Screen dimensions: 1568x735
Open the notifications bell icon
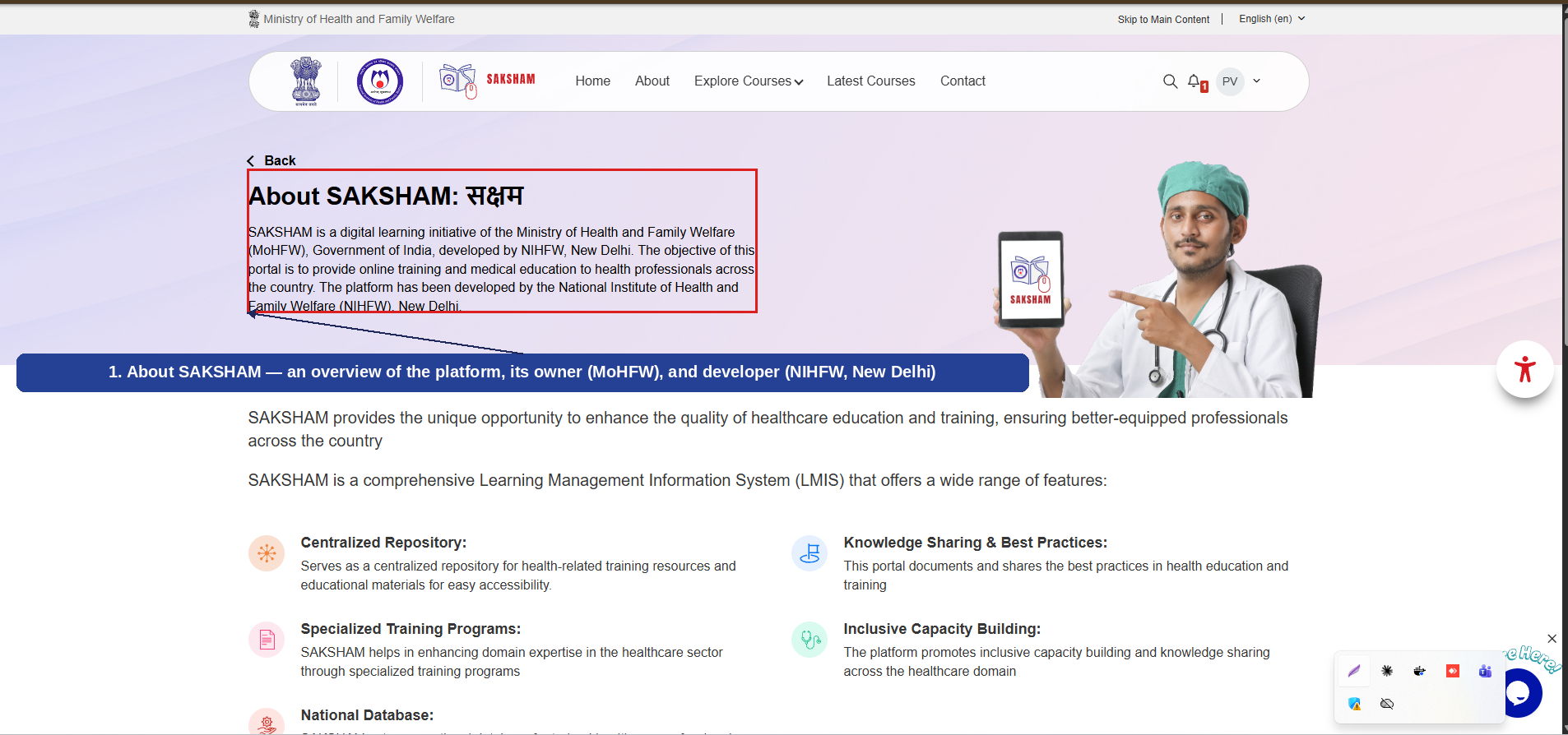click(1195, 81)
